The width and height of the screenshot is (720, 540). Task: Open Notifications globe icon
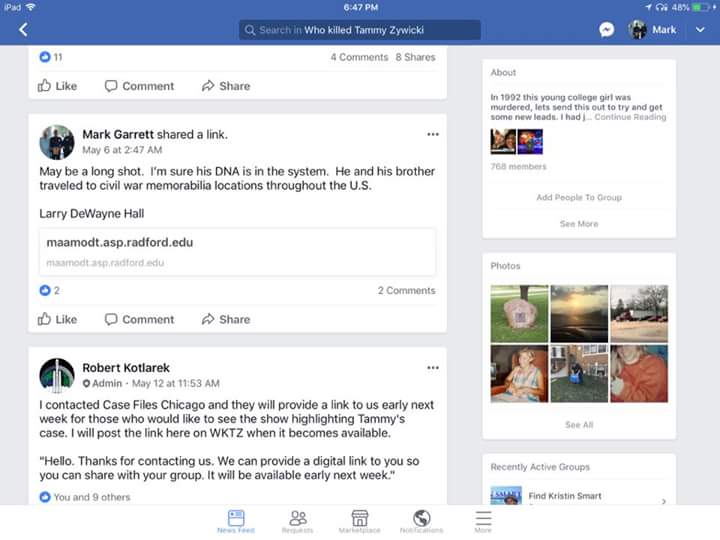point(422,522)
